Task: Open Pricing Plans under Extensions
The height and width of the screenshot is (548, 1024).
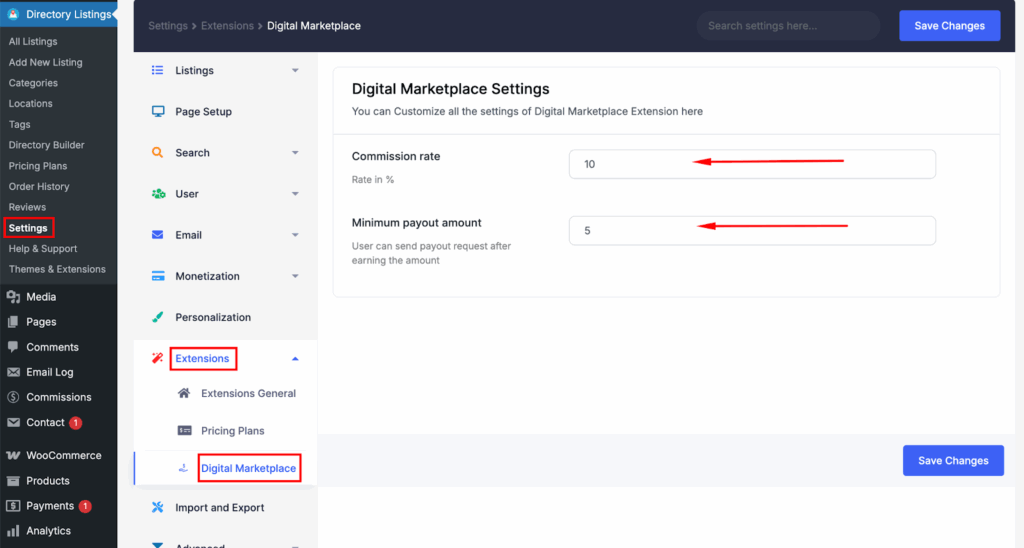Action: (x=232, y=431)
